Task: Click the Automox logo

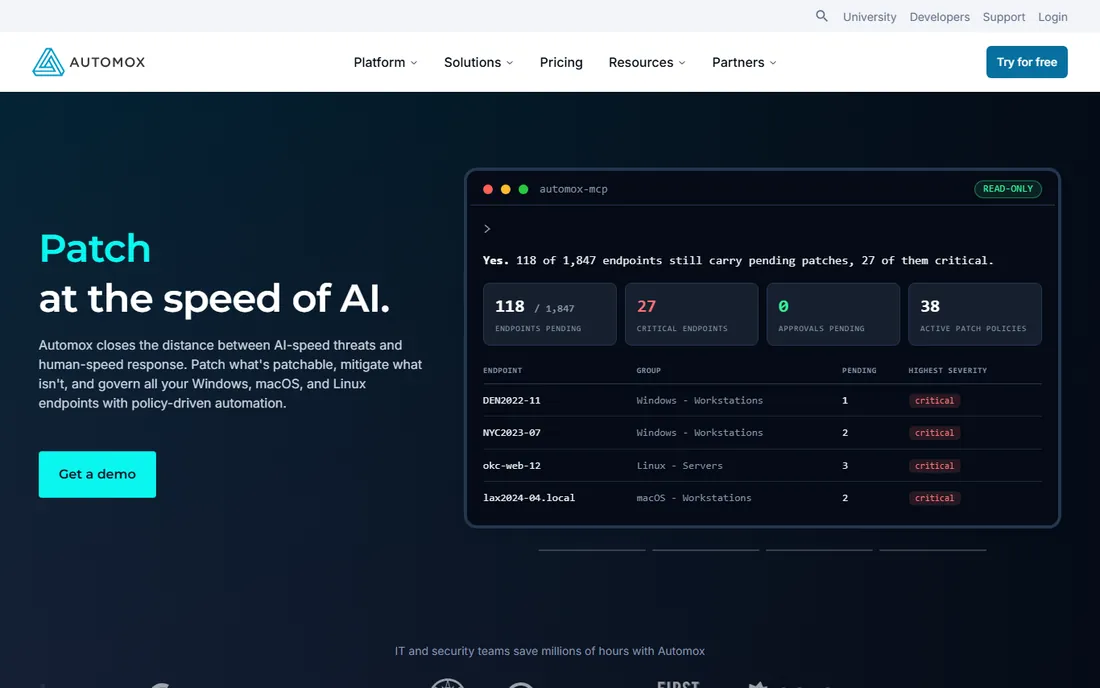Action: click(88, 62)
